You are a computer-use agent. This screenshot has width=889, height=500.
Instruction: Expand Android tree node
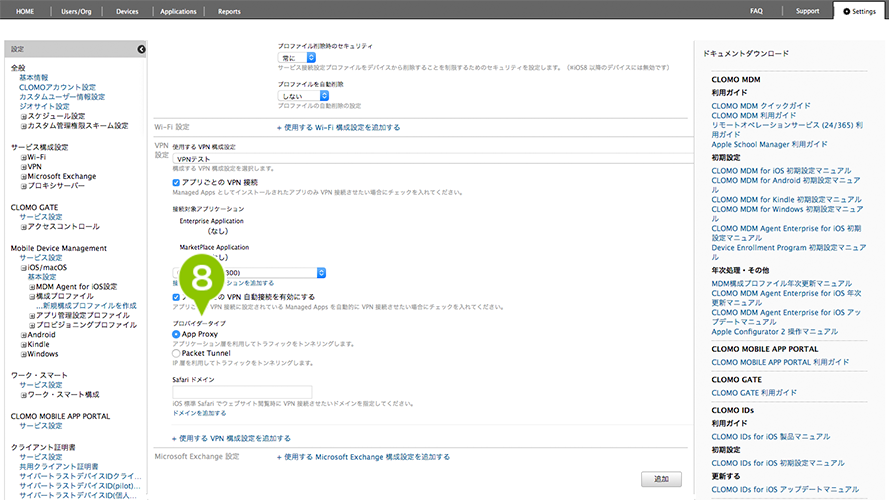click(24, 336)
